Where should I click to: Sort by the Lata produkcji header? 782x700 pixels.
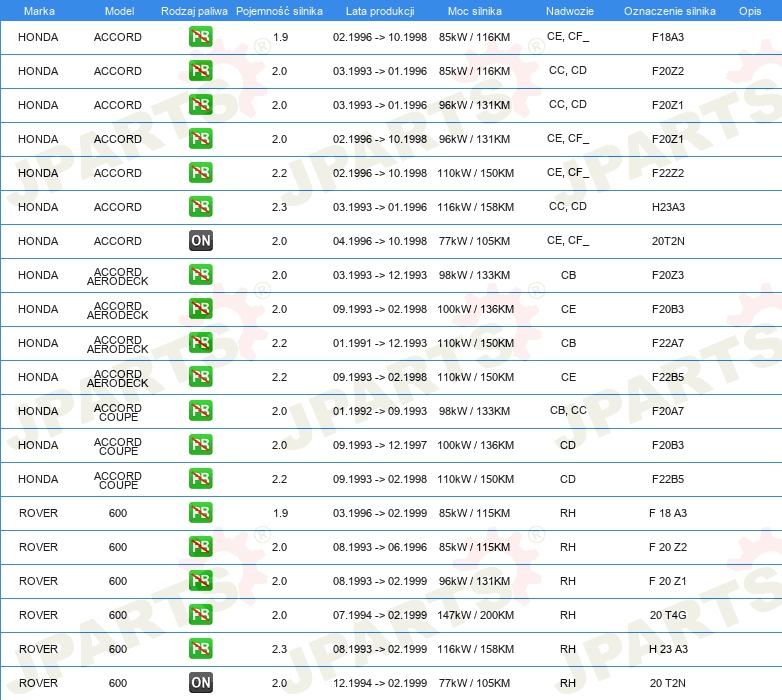click(x=379, y=10)
